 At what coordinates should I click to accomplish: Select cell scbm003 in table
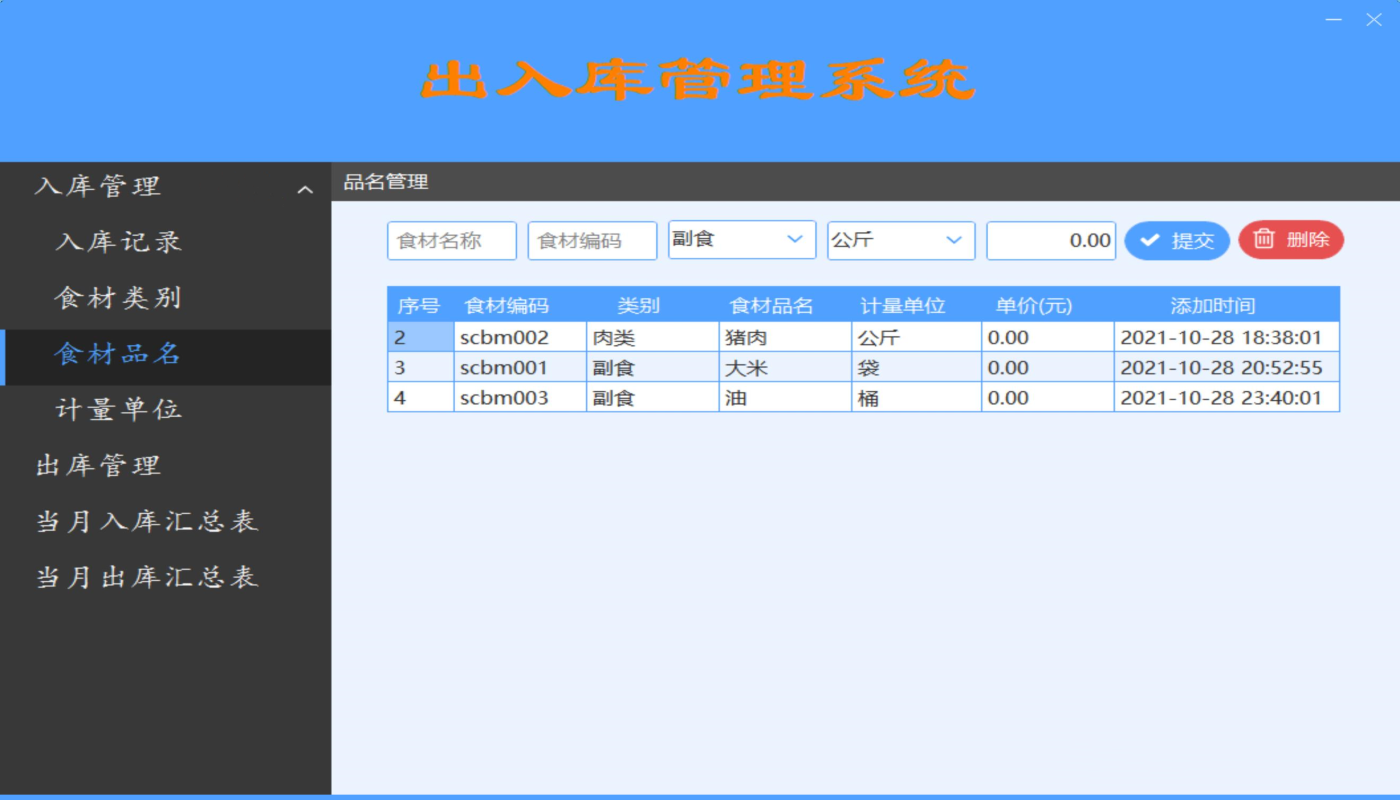pos(520,397)
